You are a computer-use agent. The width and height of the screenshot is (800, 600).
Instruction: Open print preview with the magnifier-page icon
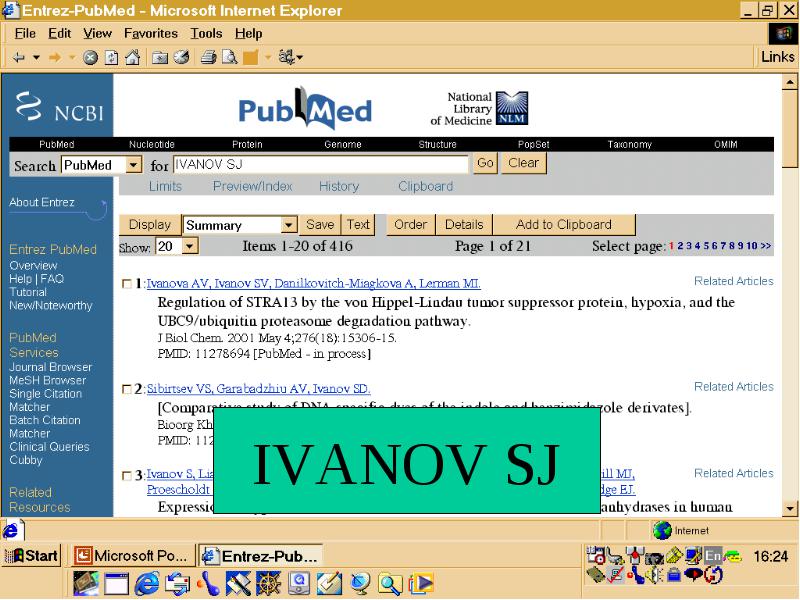[230, 57]
